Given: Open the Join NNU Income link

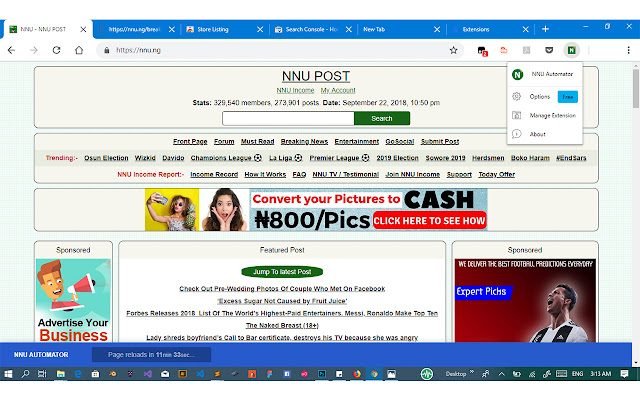Looking at the screenshot, I should pos(413,175).
